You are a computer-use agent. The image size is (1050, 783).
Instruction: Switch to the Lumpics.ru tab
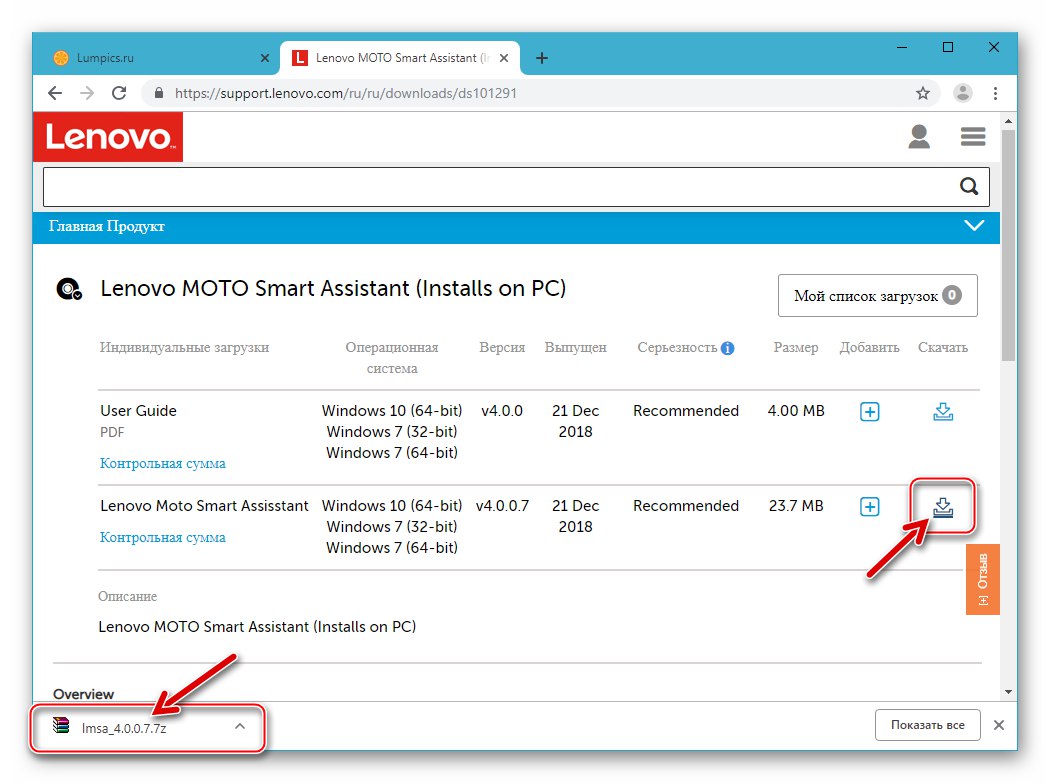click(x=150, y=57)
